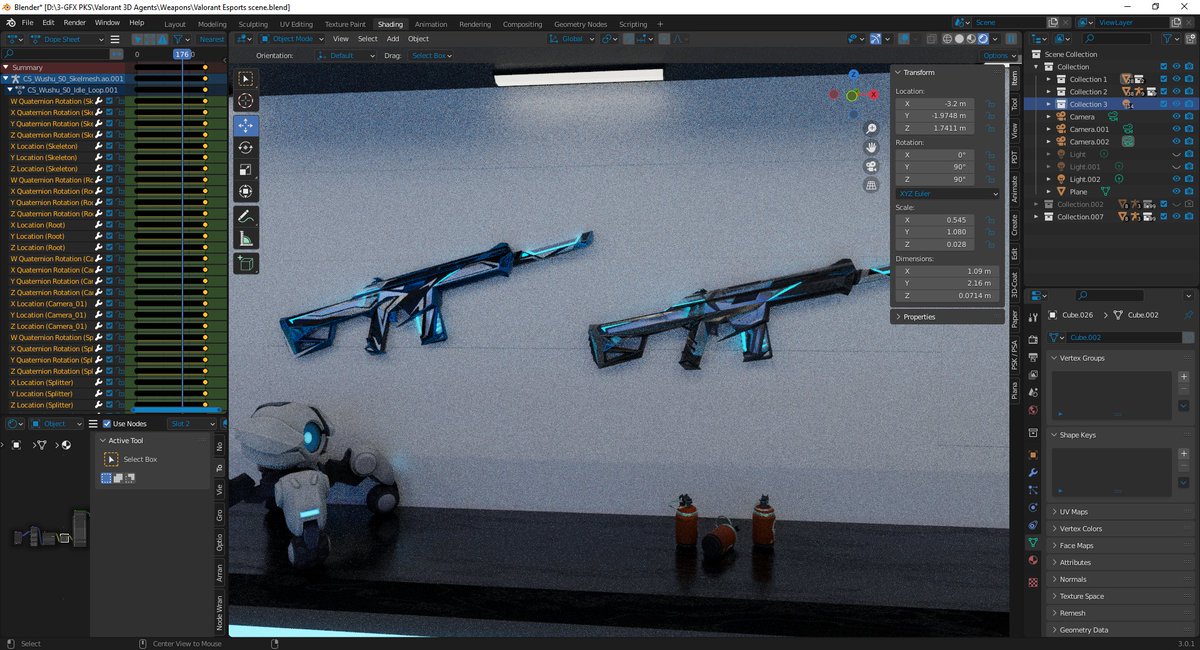Disable render camera icon for Light.002
Screen dimensions: 1200x650
tap(1190, 179)
